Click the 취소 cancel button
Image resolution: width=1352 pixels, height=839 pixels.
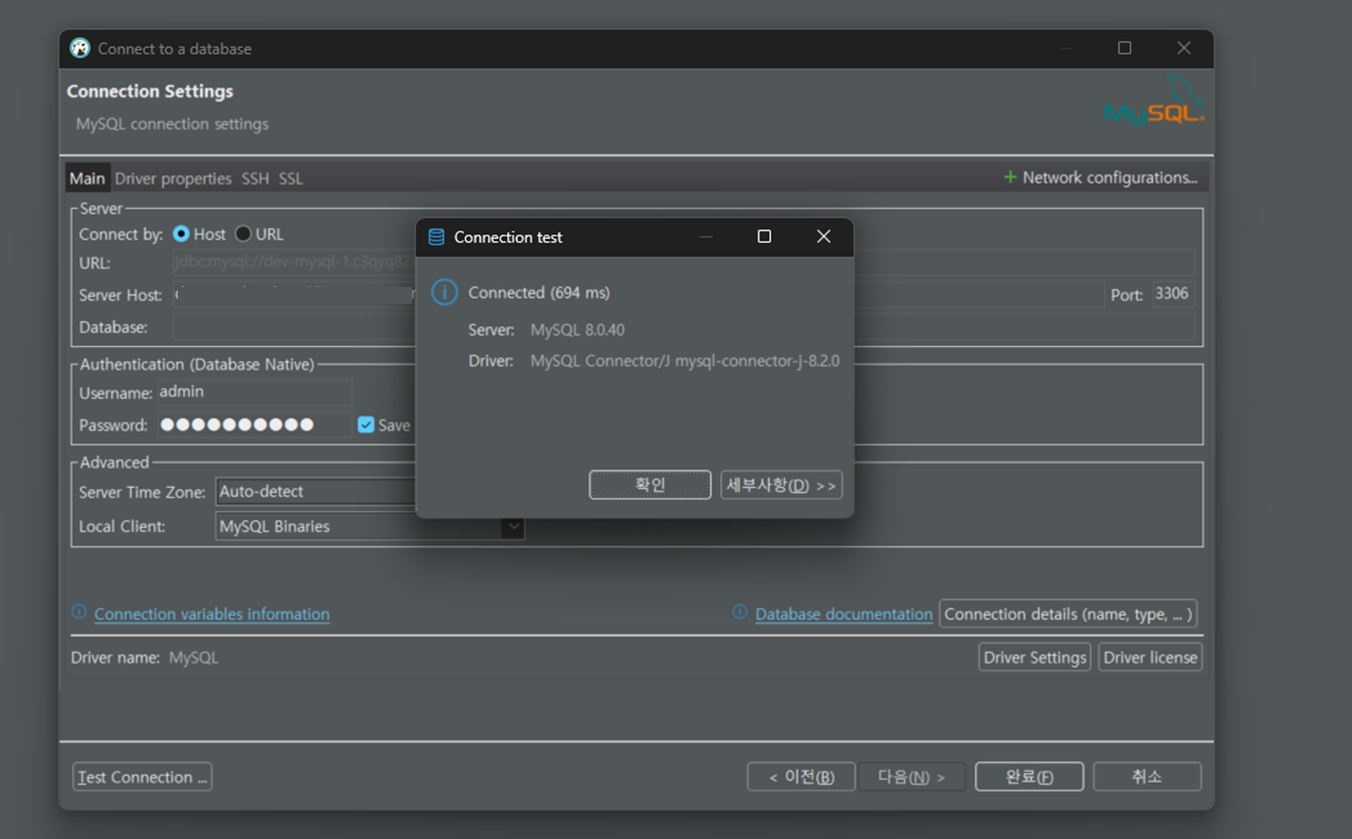coord(1147,777)
